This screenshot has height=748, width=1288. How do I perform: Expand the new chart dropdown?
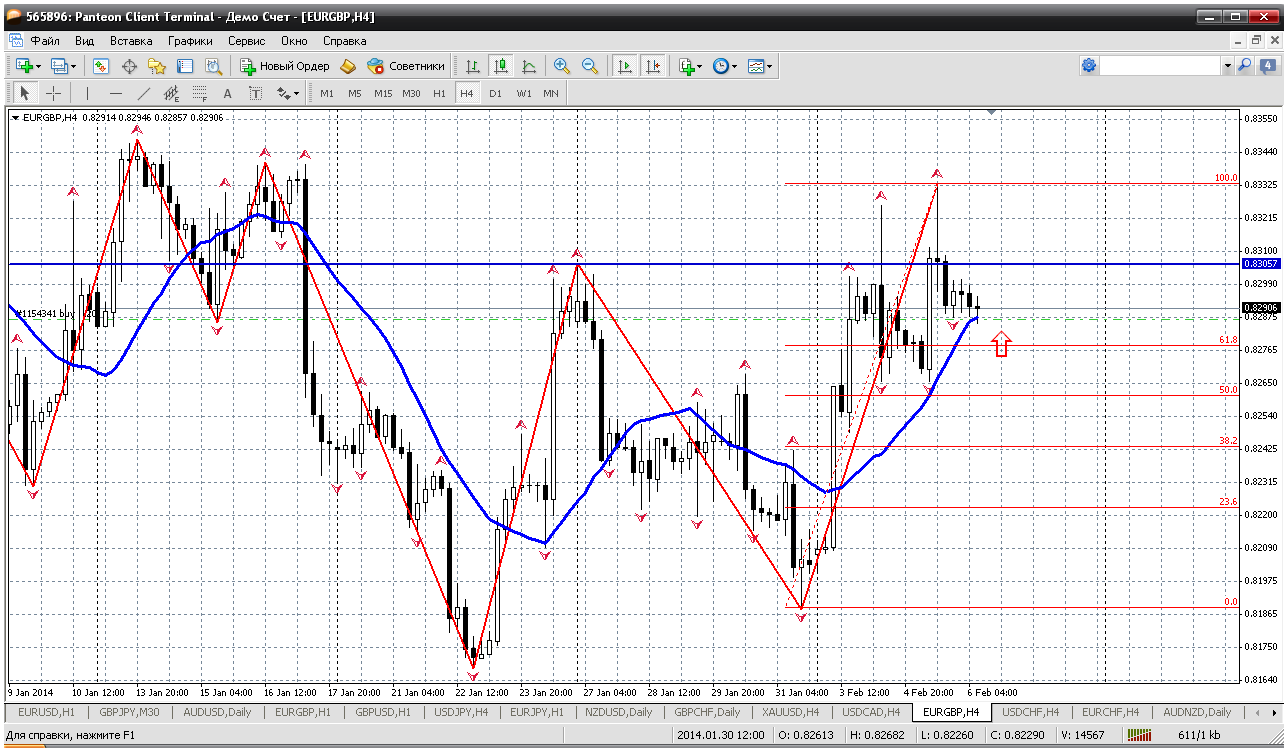pyautogui.click(x=39, y=66)
